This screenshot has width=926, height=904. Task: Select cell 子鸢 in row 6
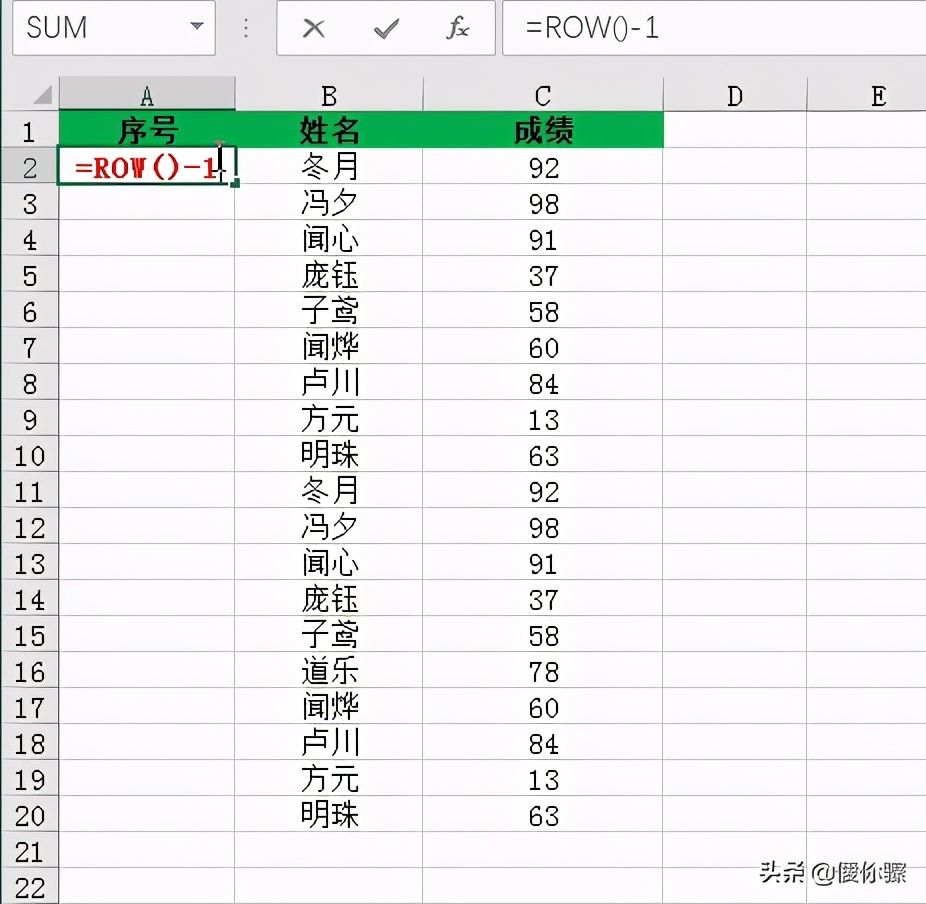point(329,311)
